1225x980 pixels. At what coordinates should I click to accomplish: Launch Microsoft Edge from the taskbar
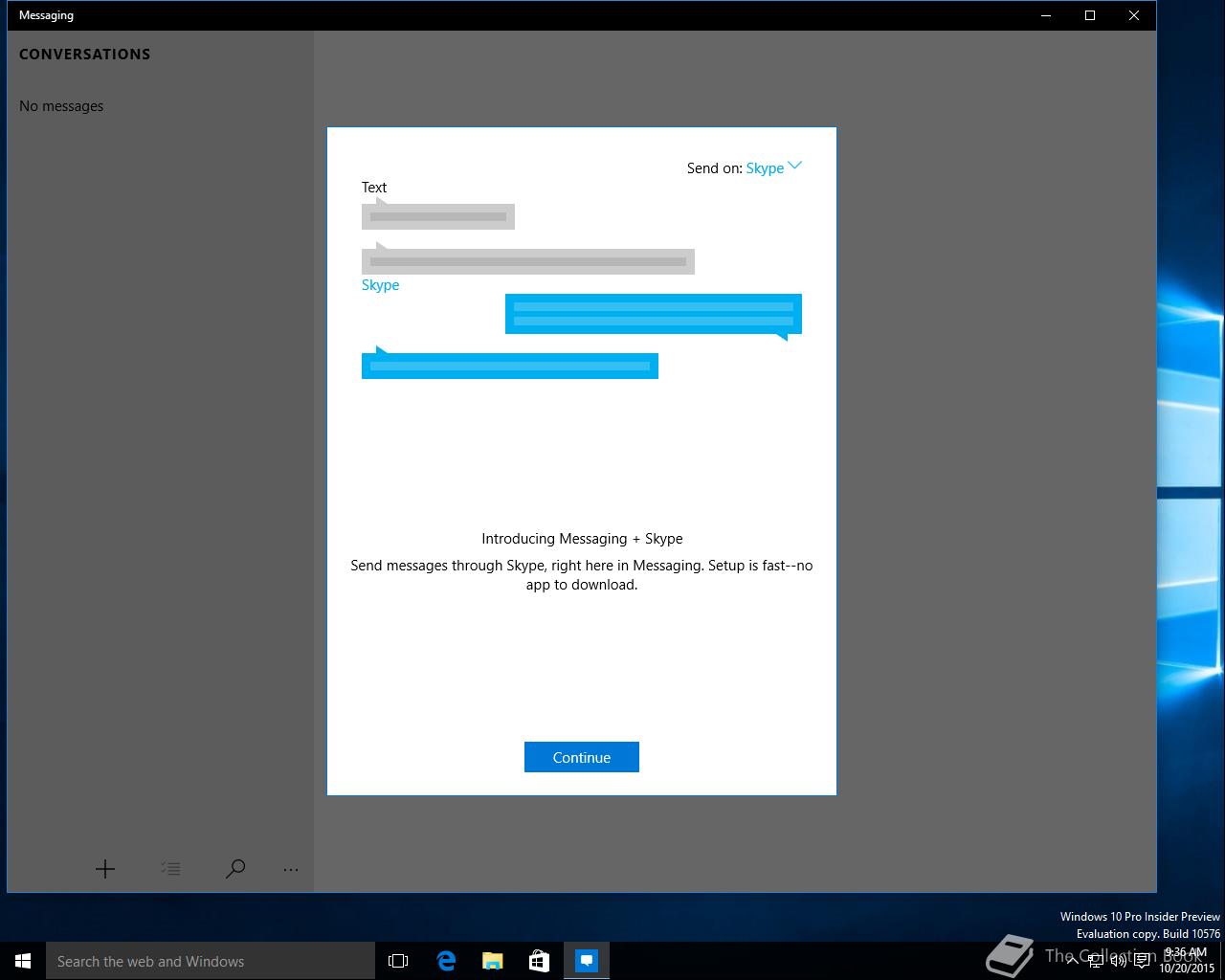point(445,961)
